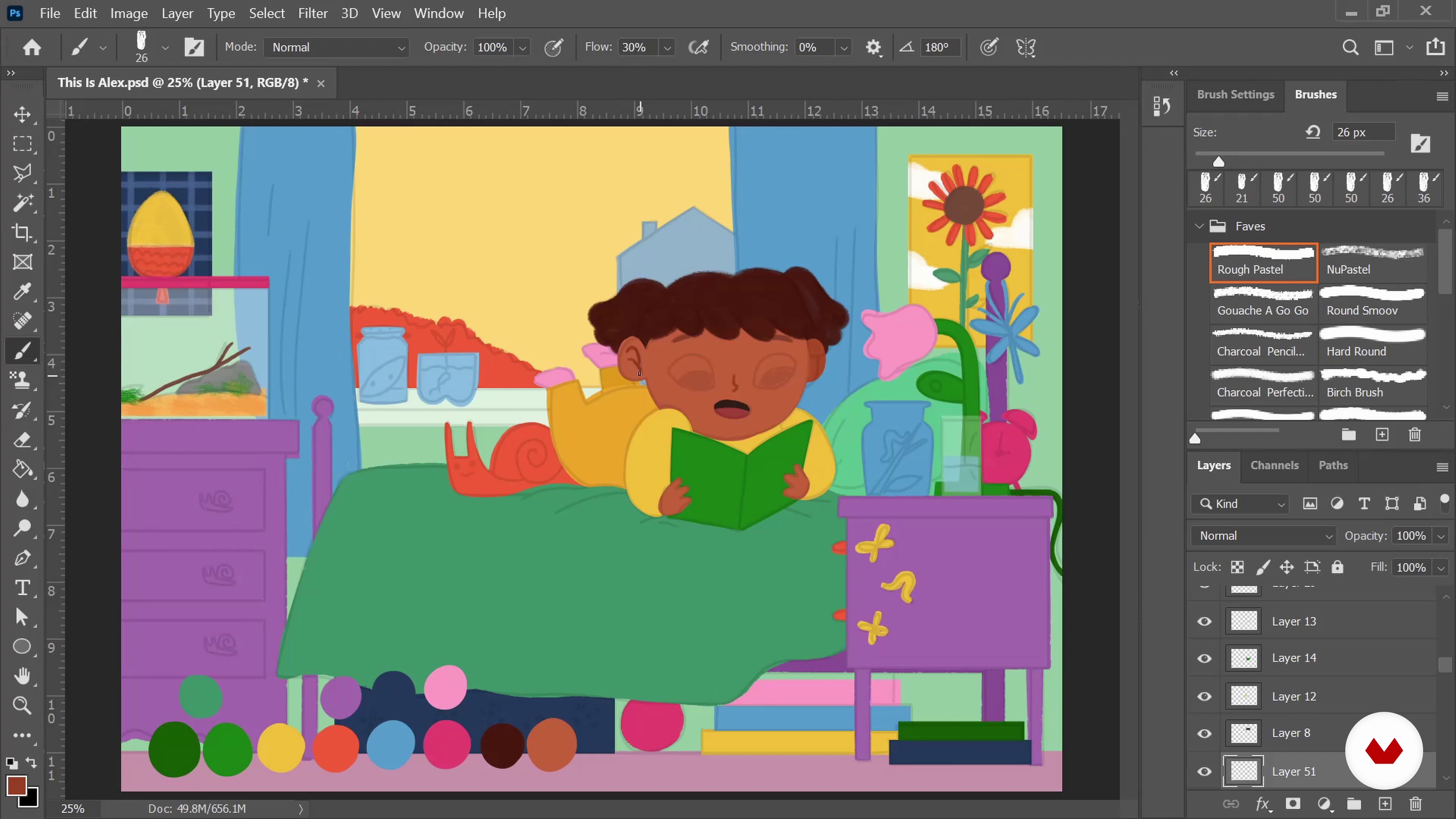
Task: Hide Layer 13 visibility eye
Action: (1205, 622)
